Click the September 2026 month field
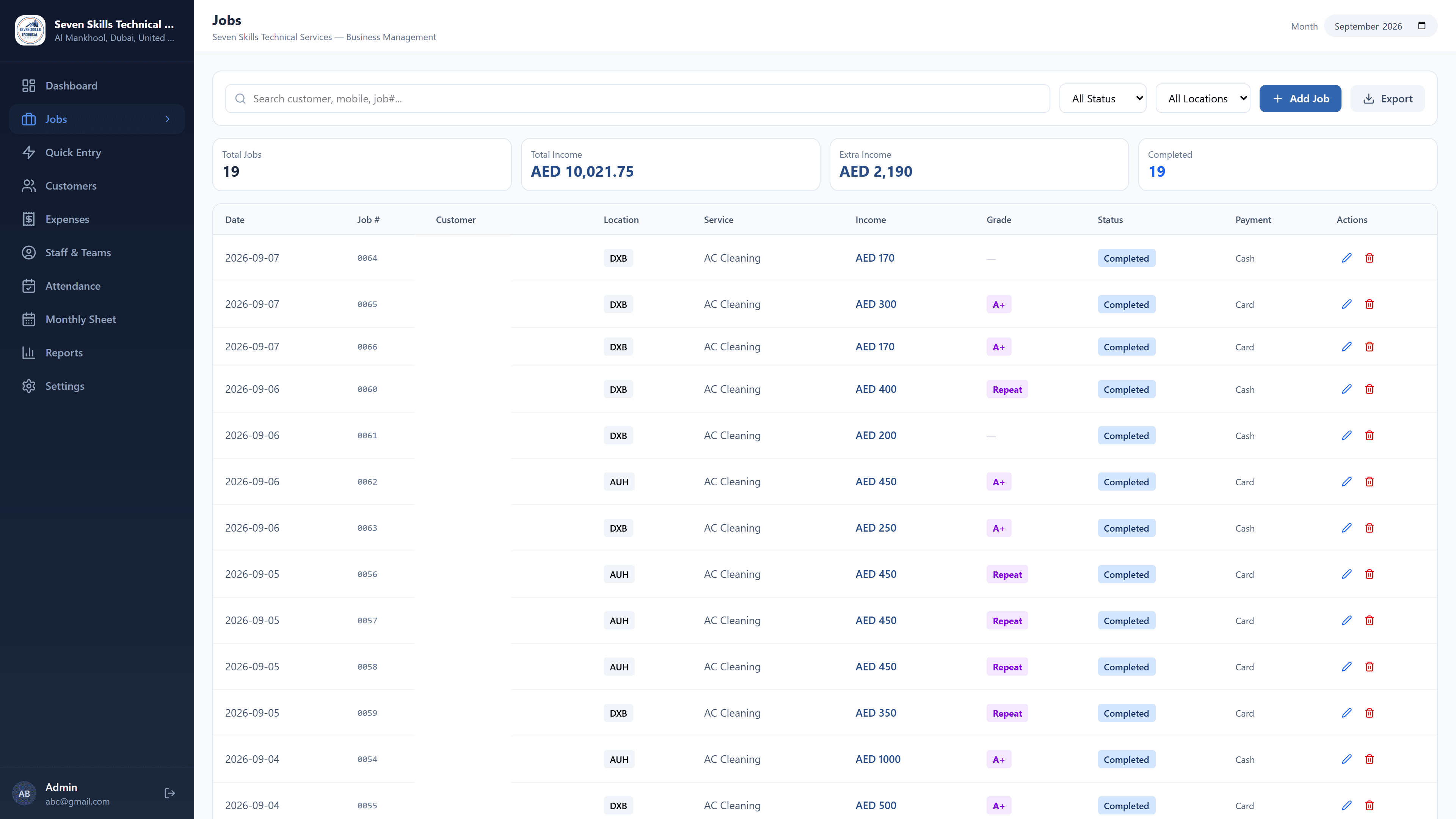The height and width of the screenshot is (819, 1456). pyautogui.click(x=1380, y=26)
